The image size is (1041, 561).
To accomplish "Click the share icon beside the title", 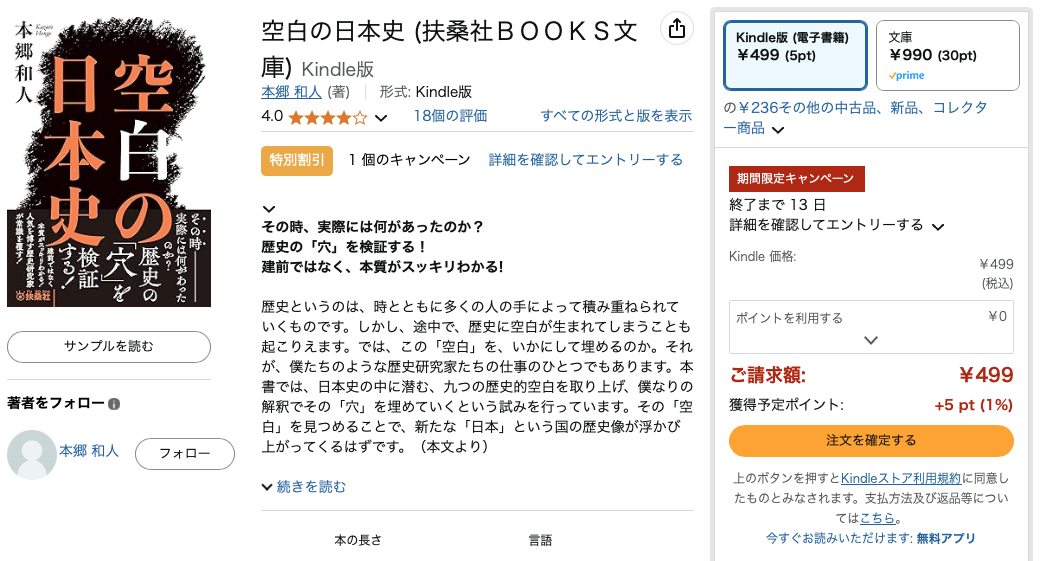I will pyautogui.click(x=677, y=29).
